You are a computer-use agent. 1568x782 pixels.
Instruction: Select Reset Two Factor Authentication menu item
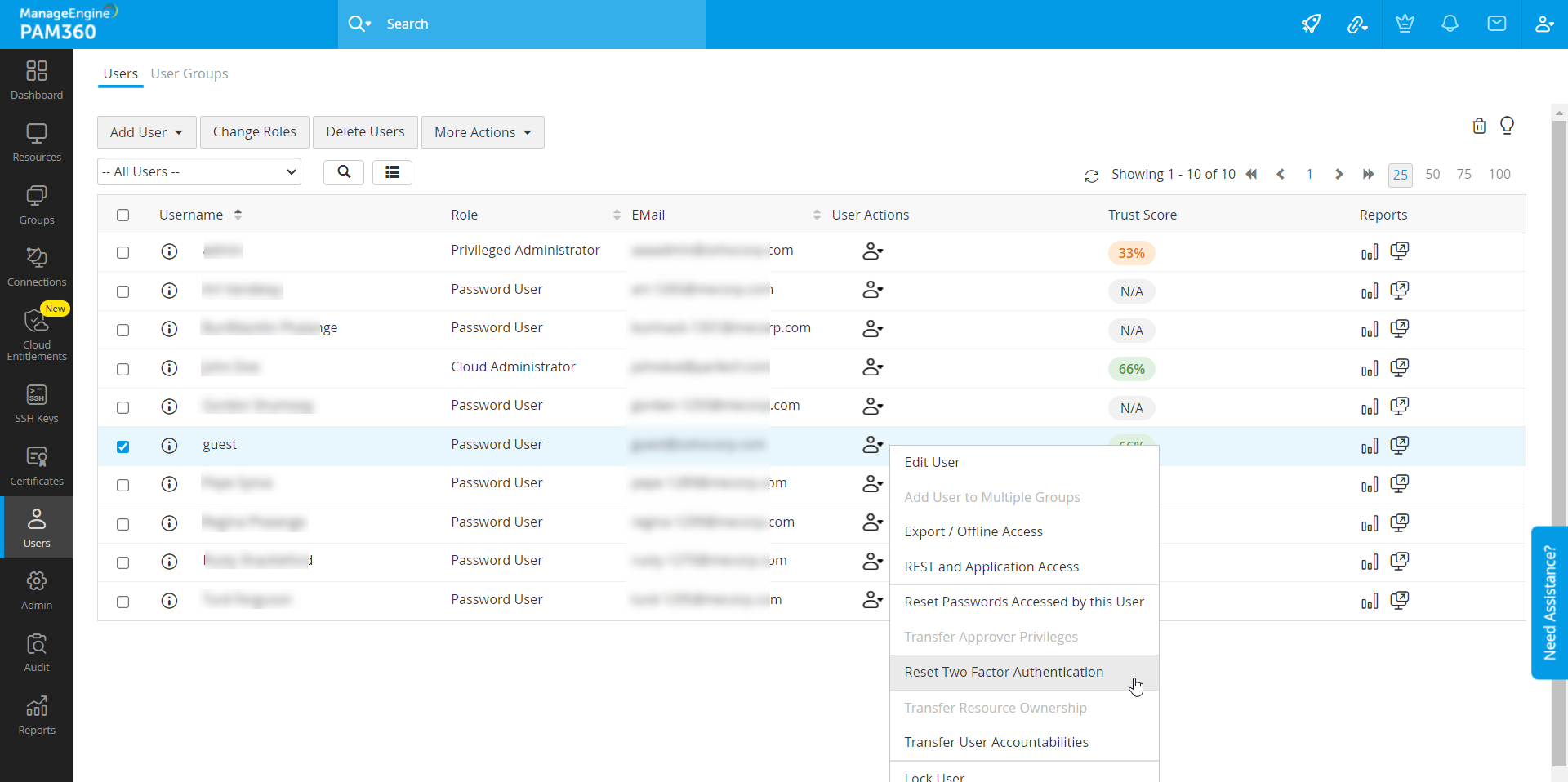tap(1004, 672)
